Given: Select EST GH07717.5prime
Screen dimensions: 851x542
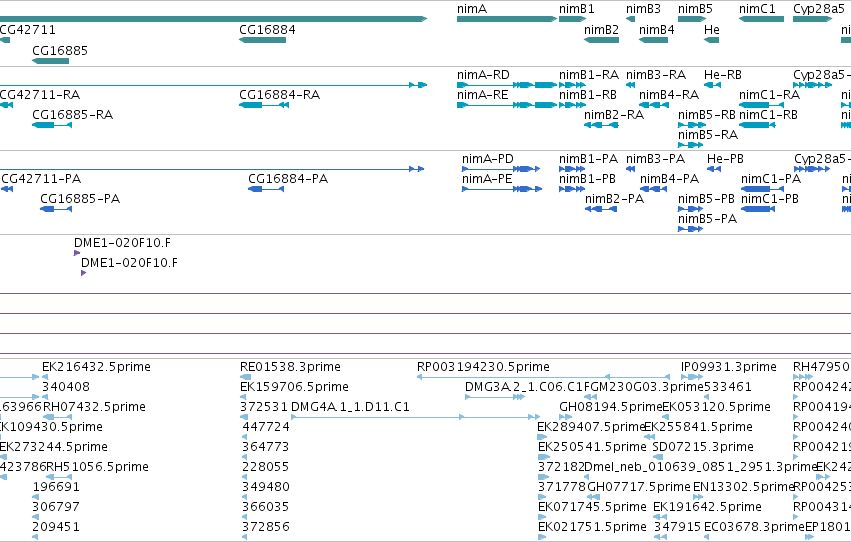Looking at the screenshot, I should coord(594,498).
